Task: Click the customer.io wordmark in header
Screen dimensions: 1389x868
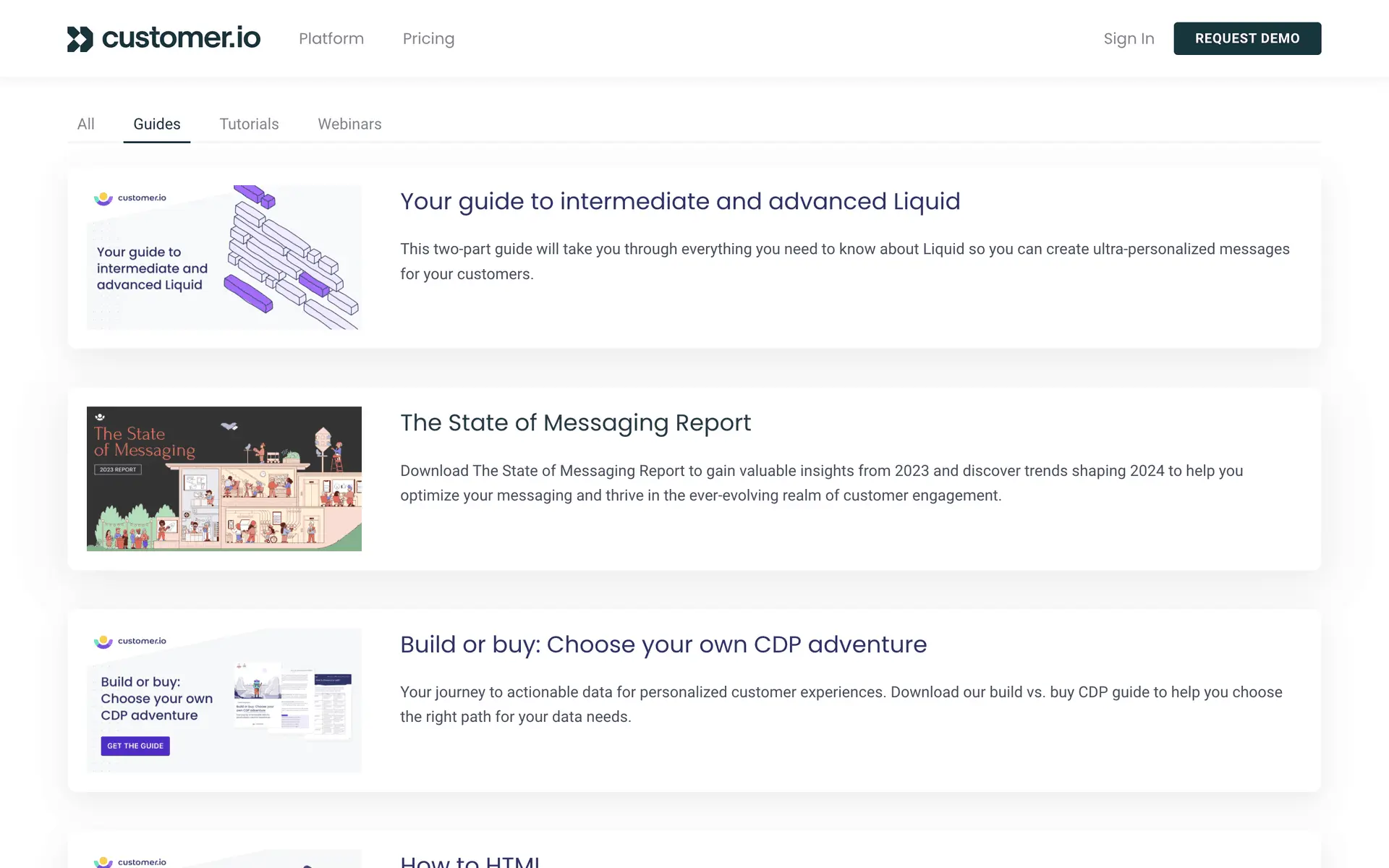Action: (x=181, y=38)
